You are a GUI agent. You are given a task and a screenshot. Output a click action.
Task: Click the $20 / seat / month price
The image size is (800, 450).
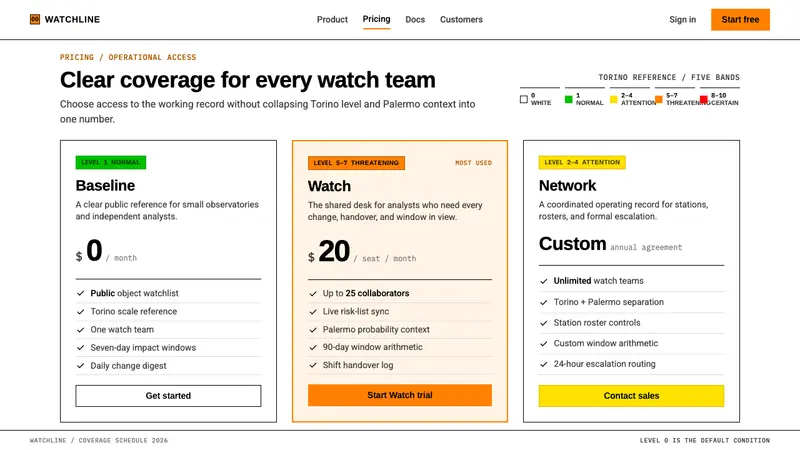[x=362, y=252]
